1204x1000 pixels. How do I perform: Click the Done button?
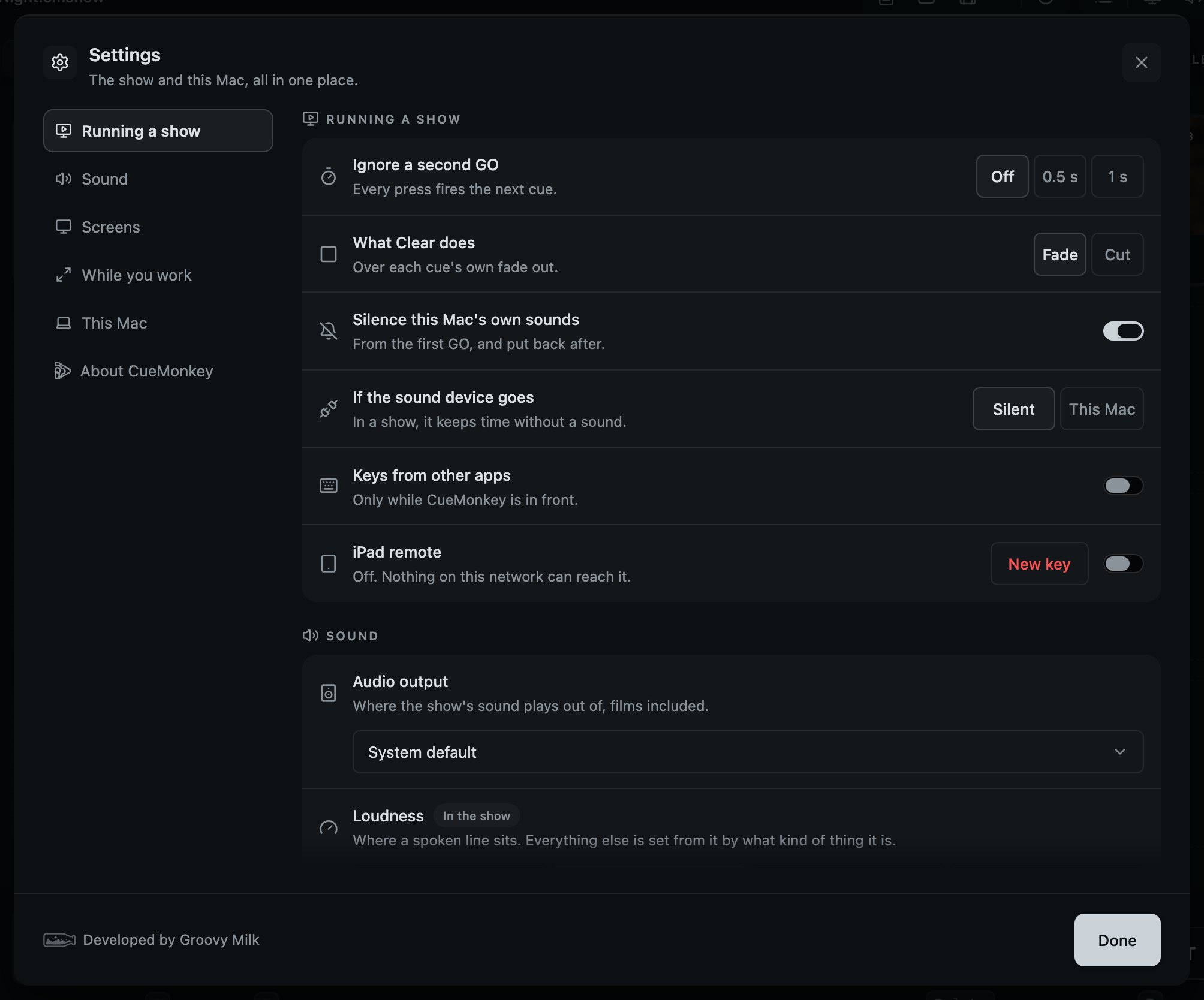click(x=1118, y=940)
